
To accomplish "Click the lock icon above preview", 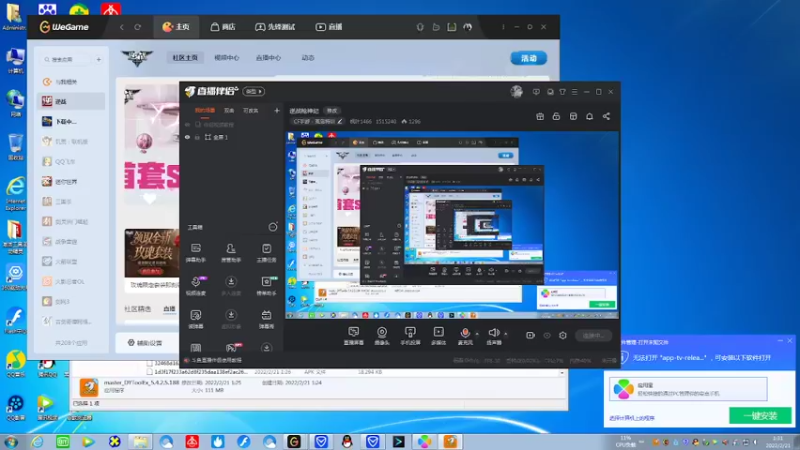I will [x=556, y=116].
